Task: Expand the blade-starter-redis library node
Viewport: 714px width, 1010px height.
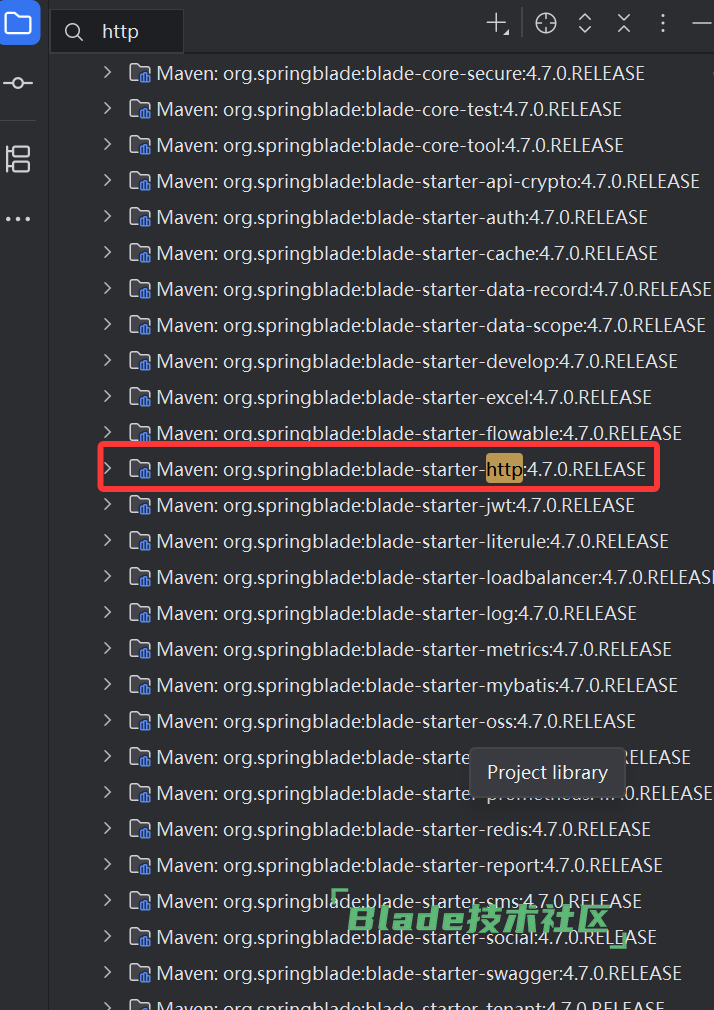Action: click(x=108, y=828)
